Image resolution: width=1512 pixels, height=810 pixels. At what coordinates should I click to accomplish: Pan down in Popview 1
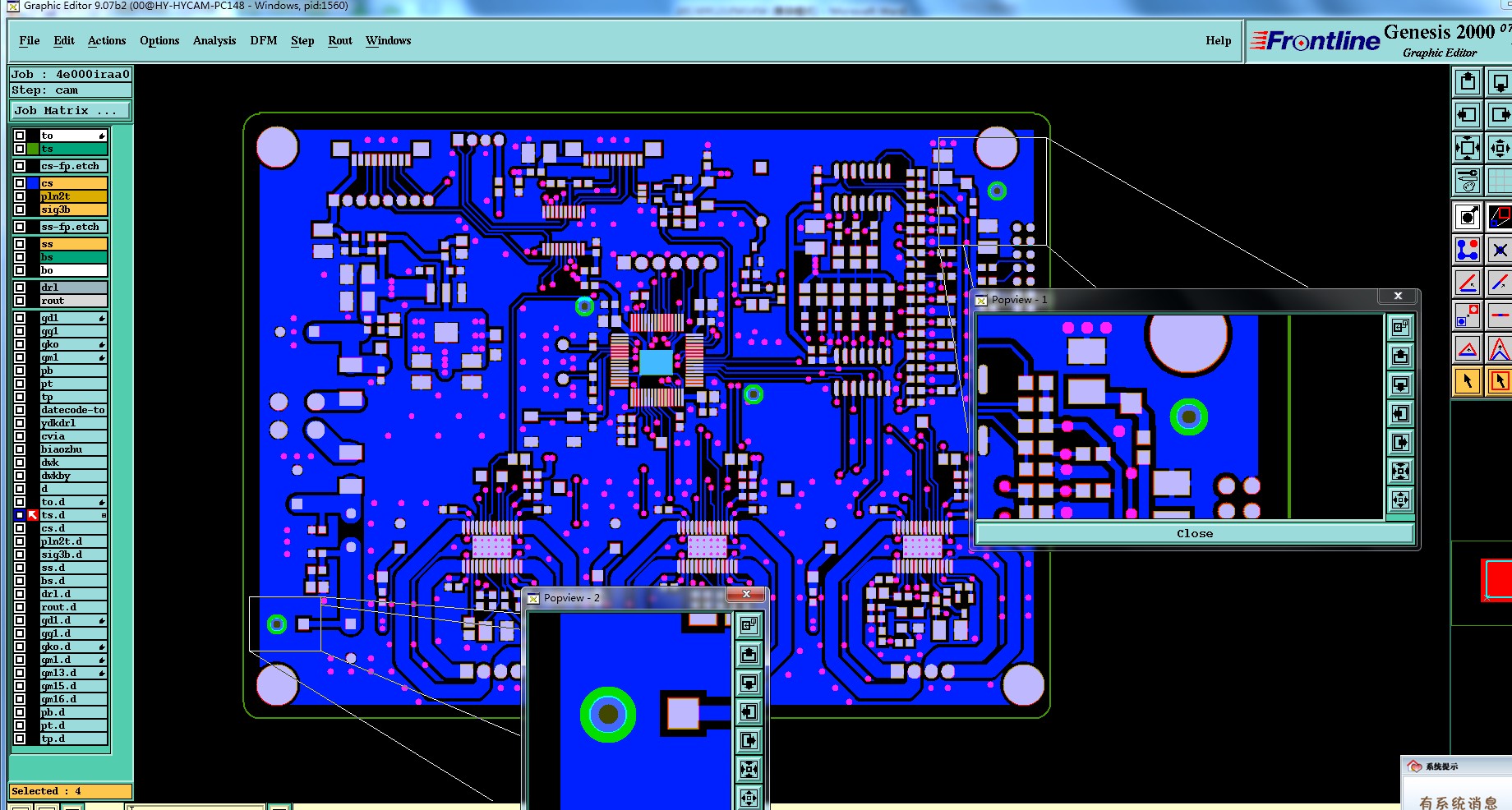1400,384
